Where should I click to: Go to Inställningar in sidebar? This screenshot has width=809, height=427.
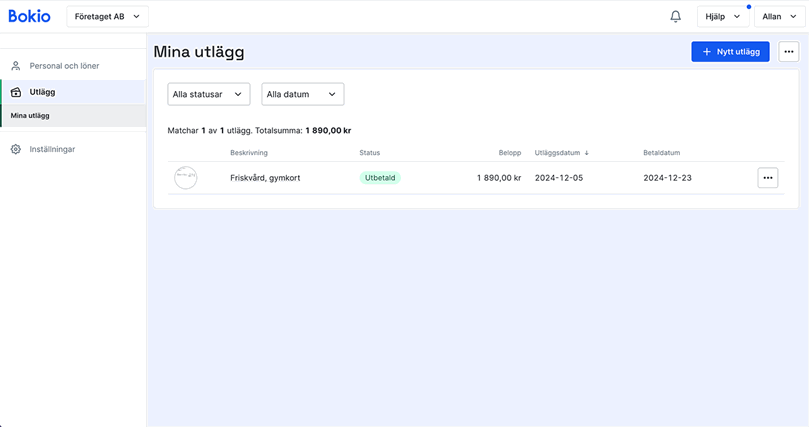(x=52, y=149)
